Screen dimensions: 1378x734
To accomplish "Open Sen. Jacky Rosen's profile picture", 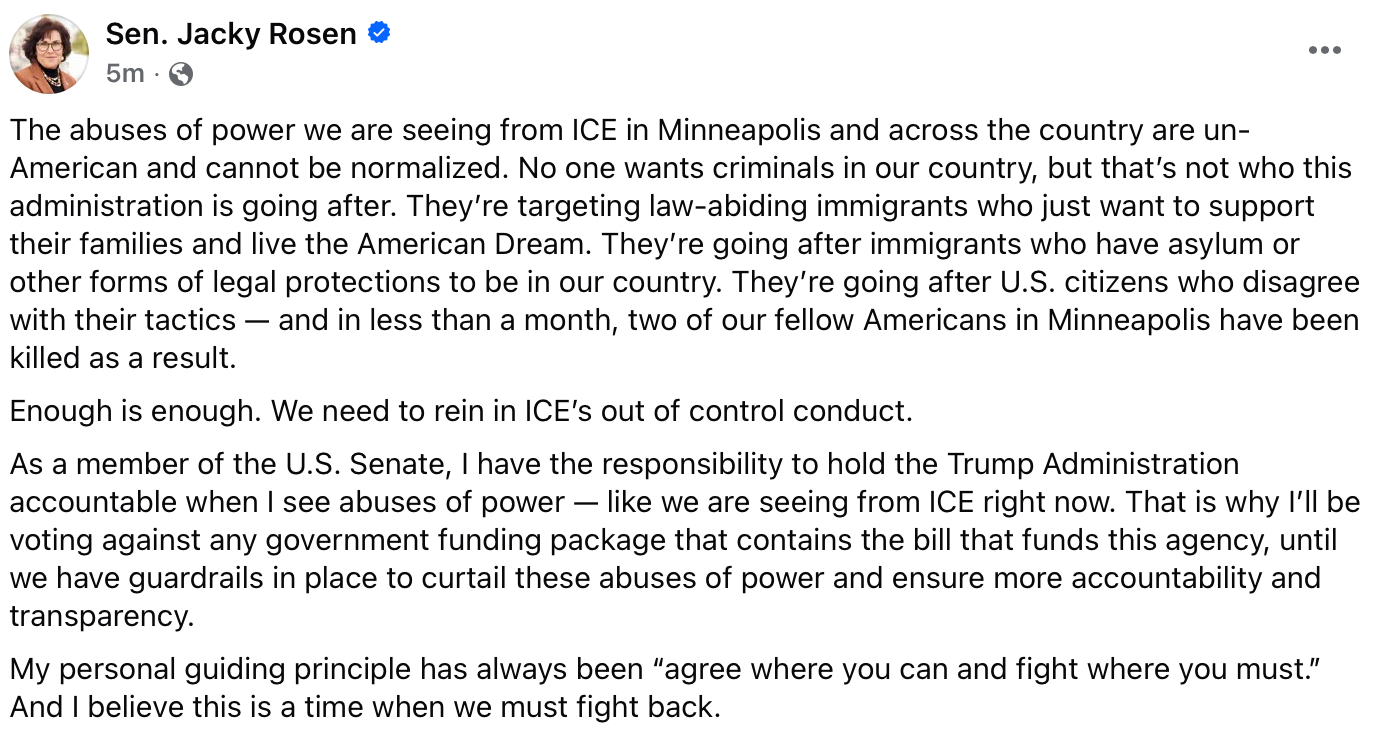I will [49, 54].
